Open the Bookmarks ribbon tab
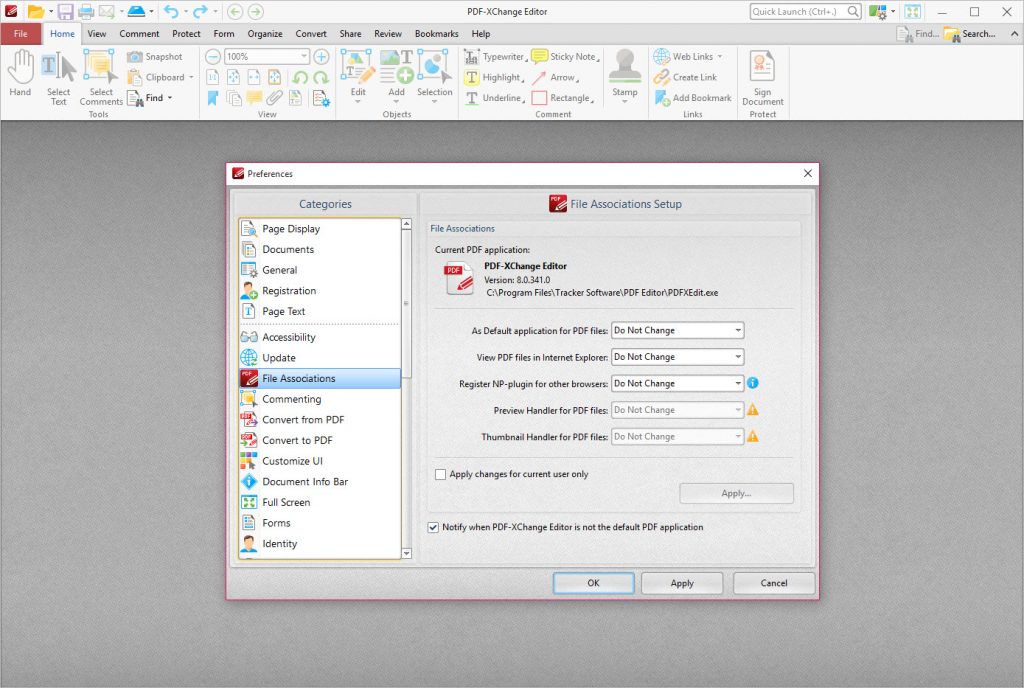 436,34
